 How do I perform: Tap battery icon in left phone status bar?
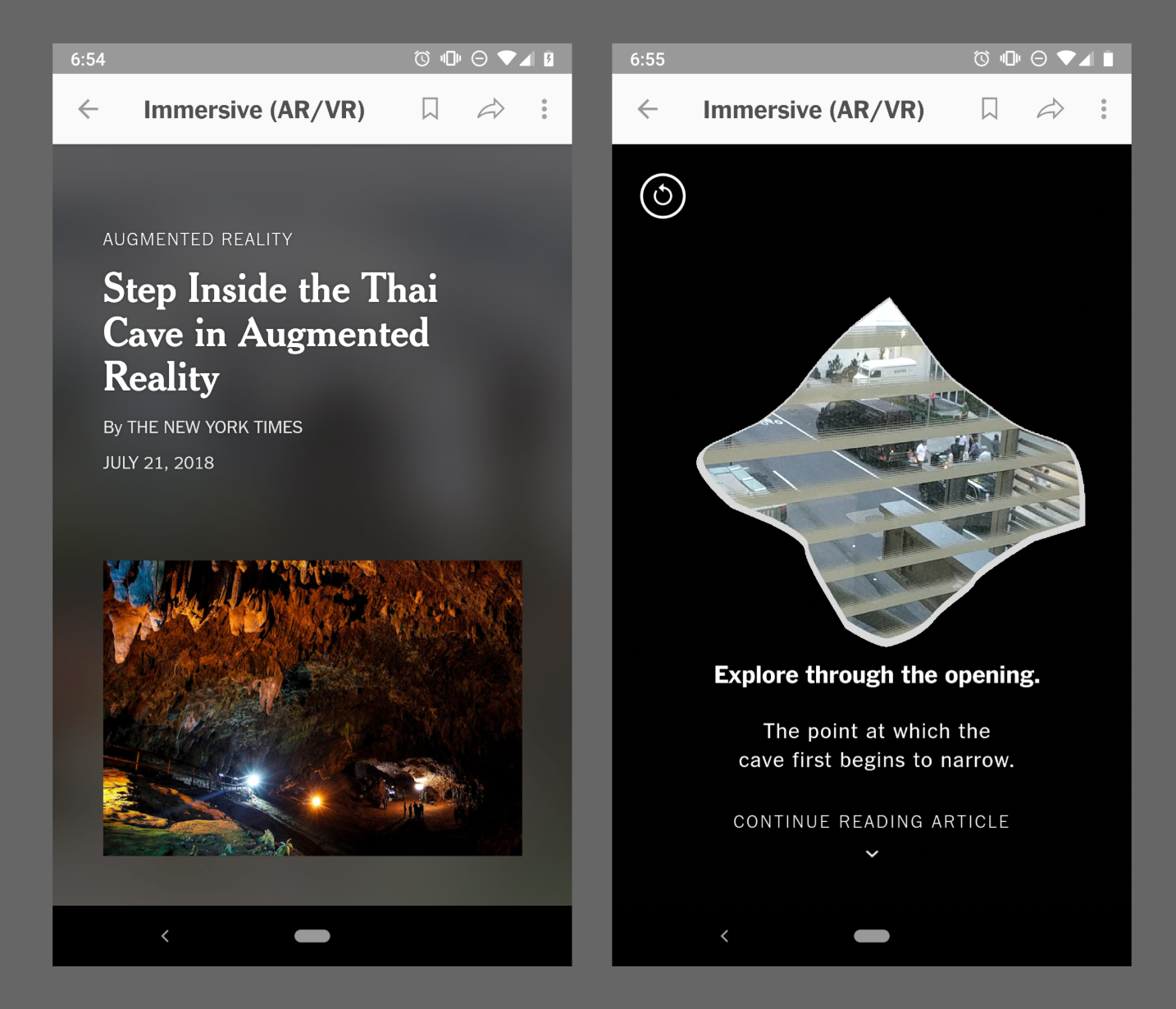tap(549, 58)
